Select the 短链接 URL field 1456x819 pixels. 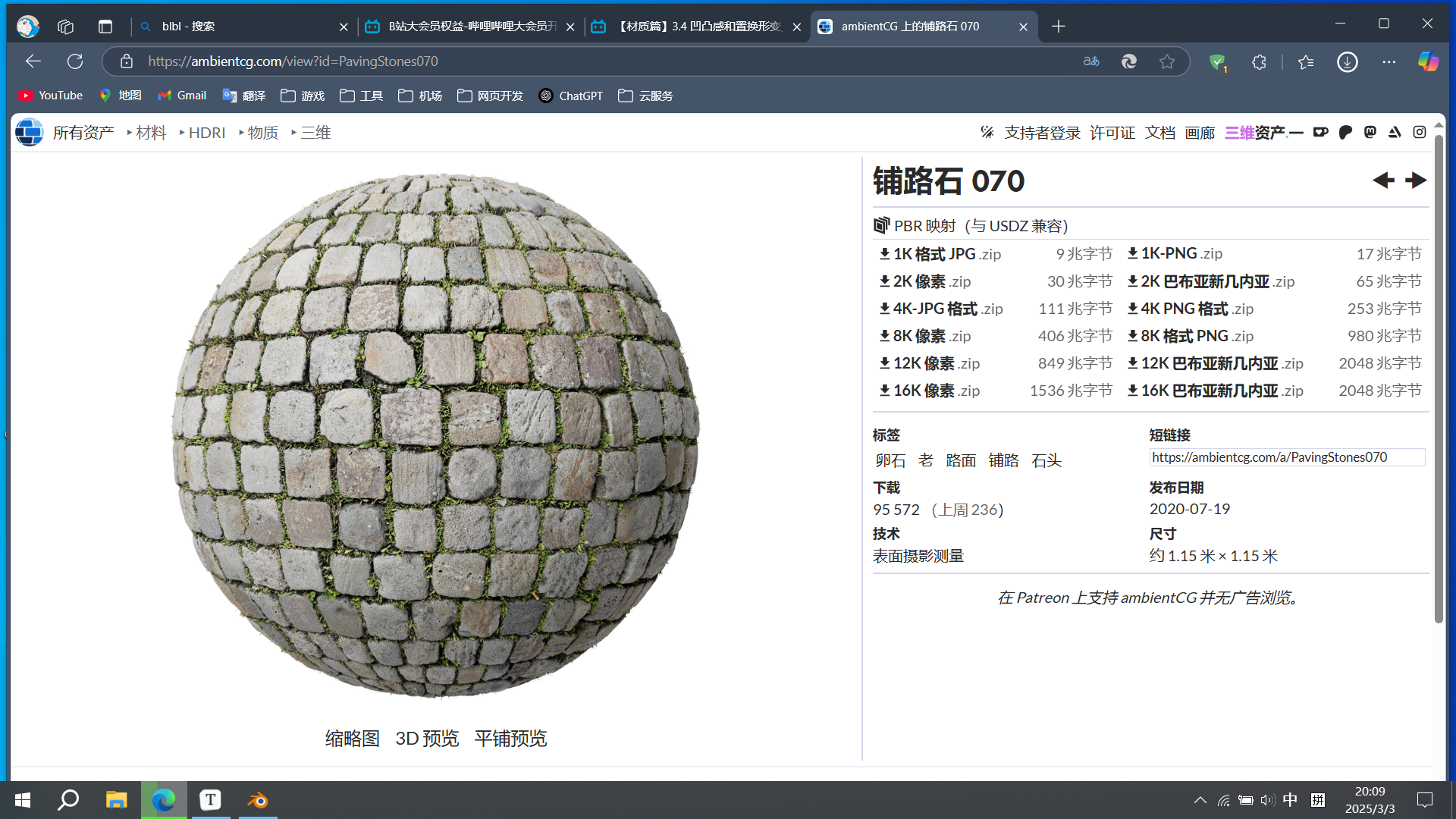tap(1287, 457)
